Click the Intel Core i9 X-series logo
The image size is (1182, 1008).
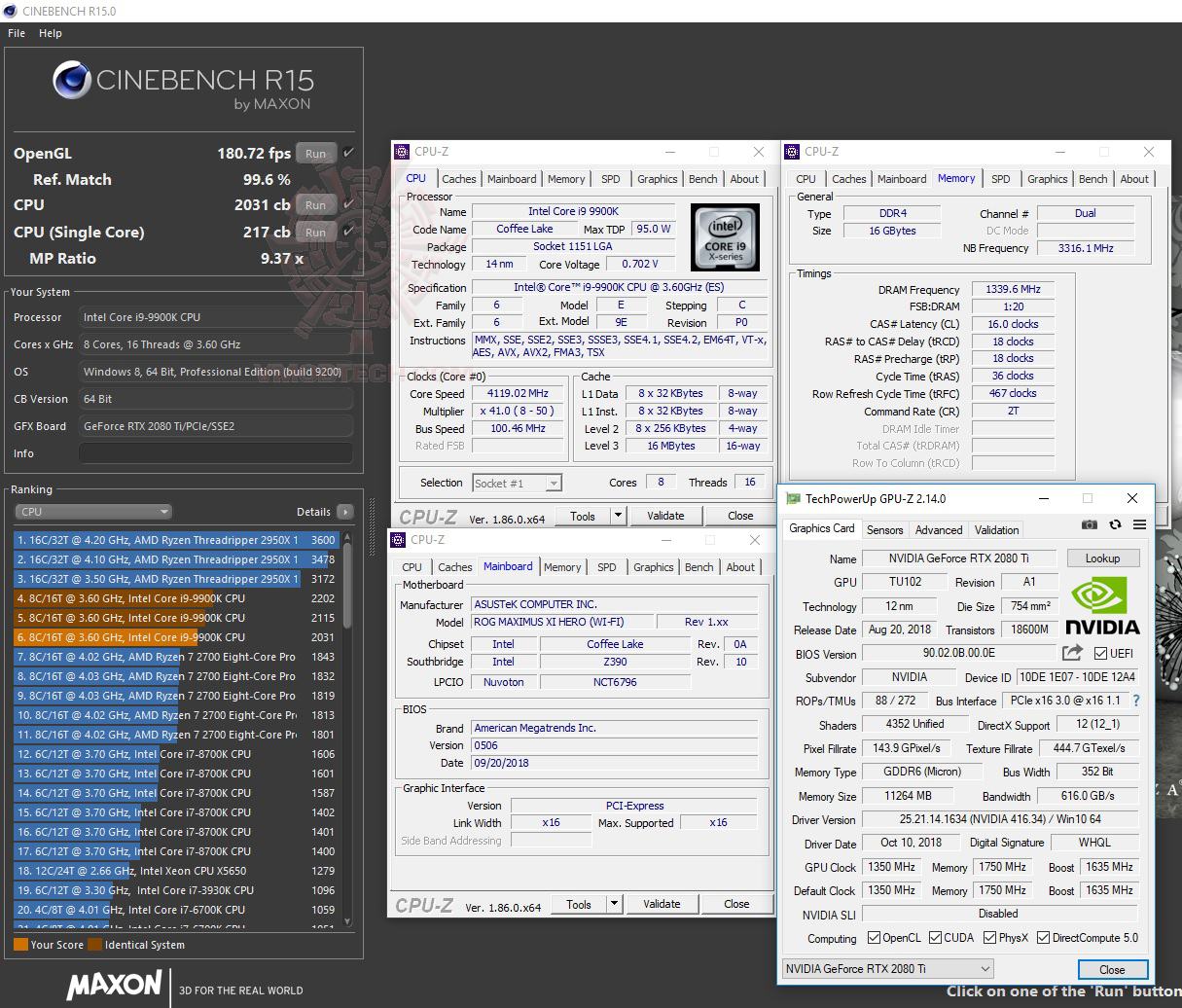725,238
